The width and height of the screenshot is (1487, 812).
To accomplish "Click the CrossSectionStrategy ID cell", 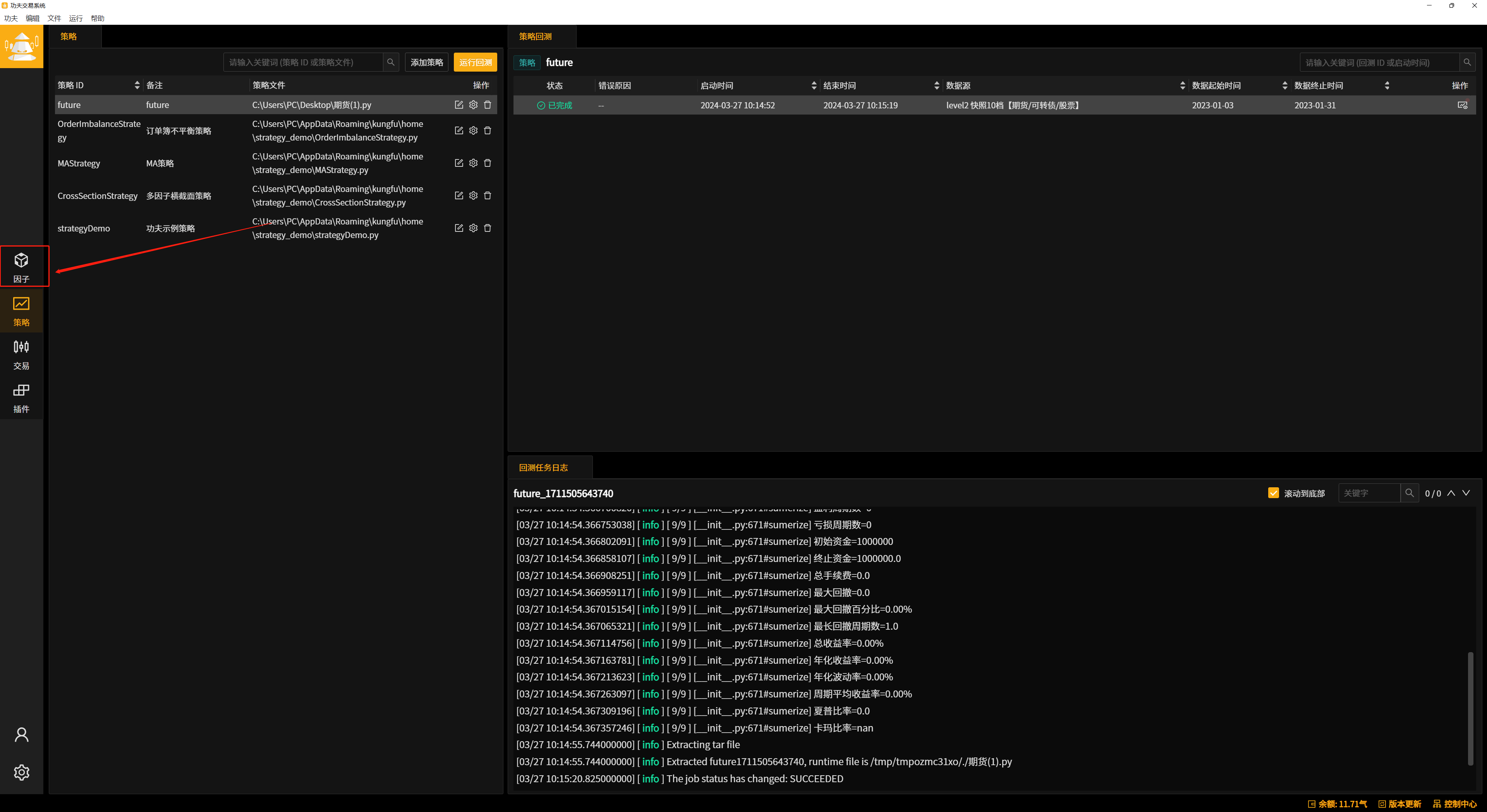I will 98,195.
